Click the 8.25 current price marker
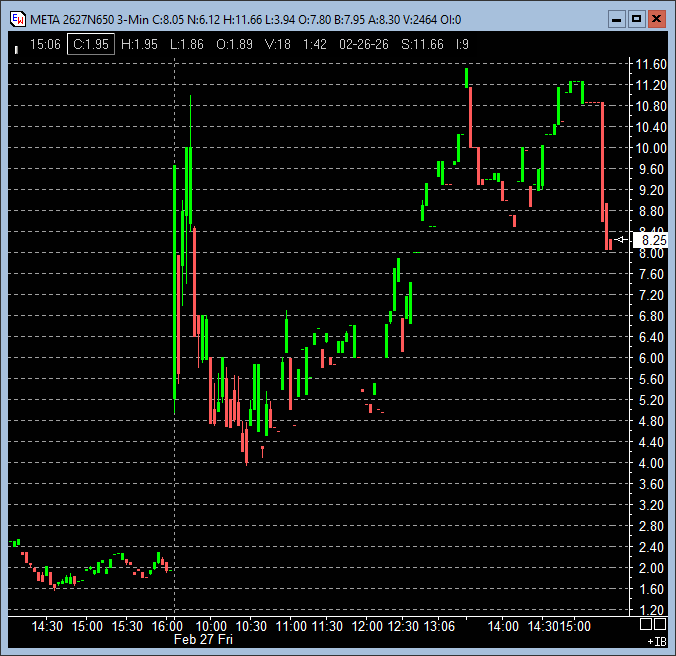The image size is (676, 656). [x=653, y=240]
